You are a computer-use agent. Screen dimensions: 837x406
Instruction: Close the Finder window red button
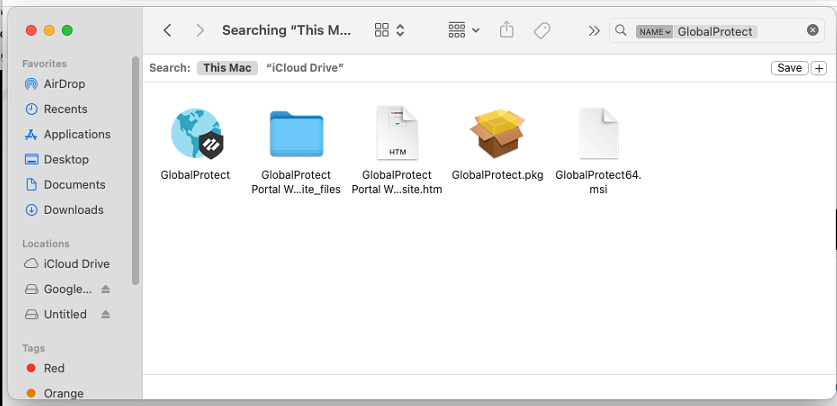click(x=31, y=30)
